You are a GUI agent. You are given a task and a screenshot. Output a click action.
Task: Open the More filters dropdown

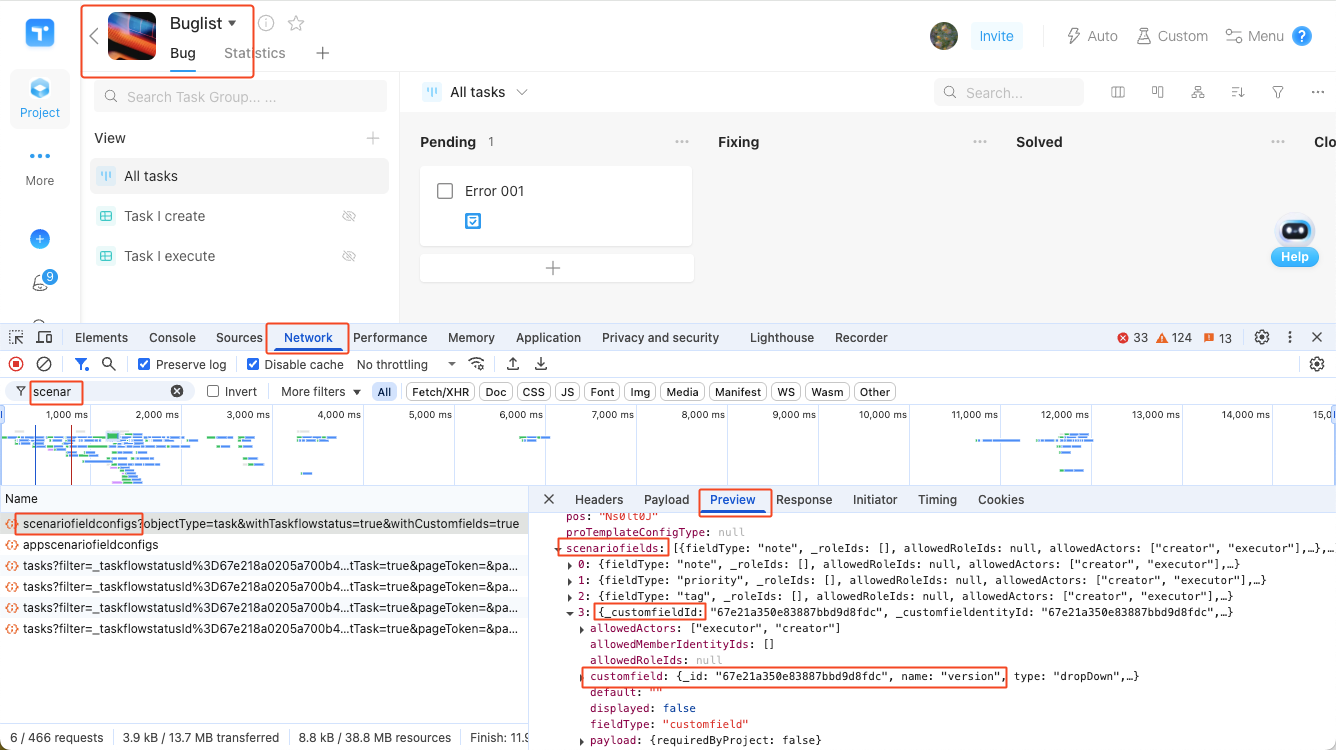321,392
